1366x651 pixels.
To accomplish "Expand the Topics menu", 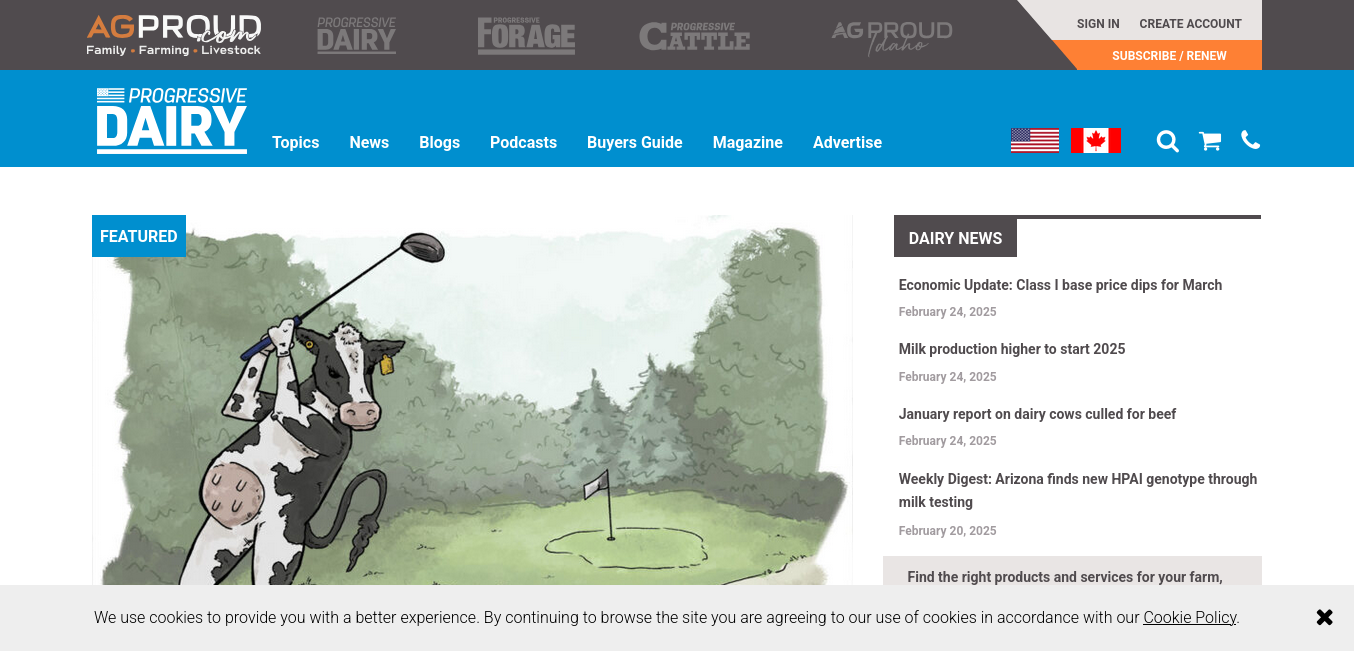I will coord(296,142).
